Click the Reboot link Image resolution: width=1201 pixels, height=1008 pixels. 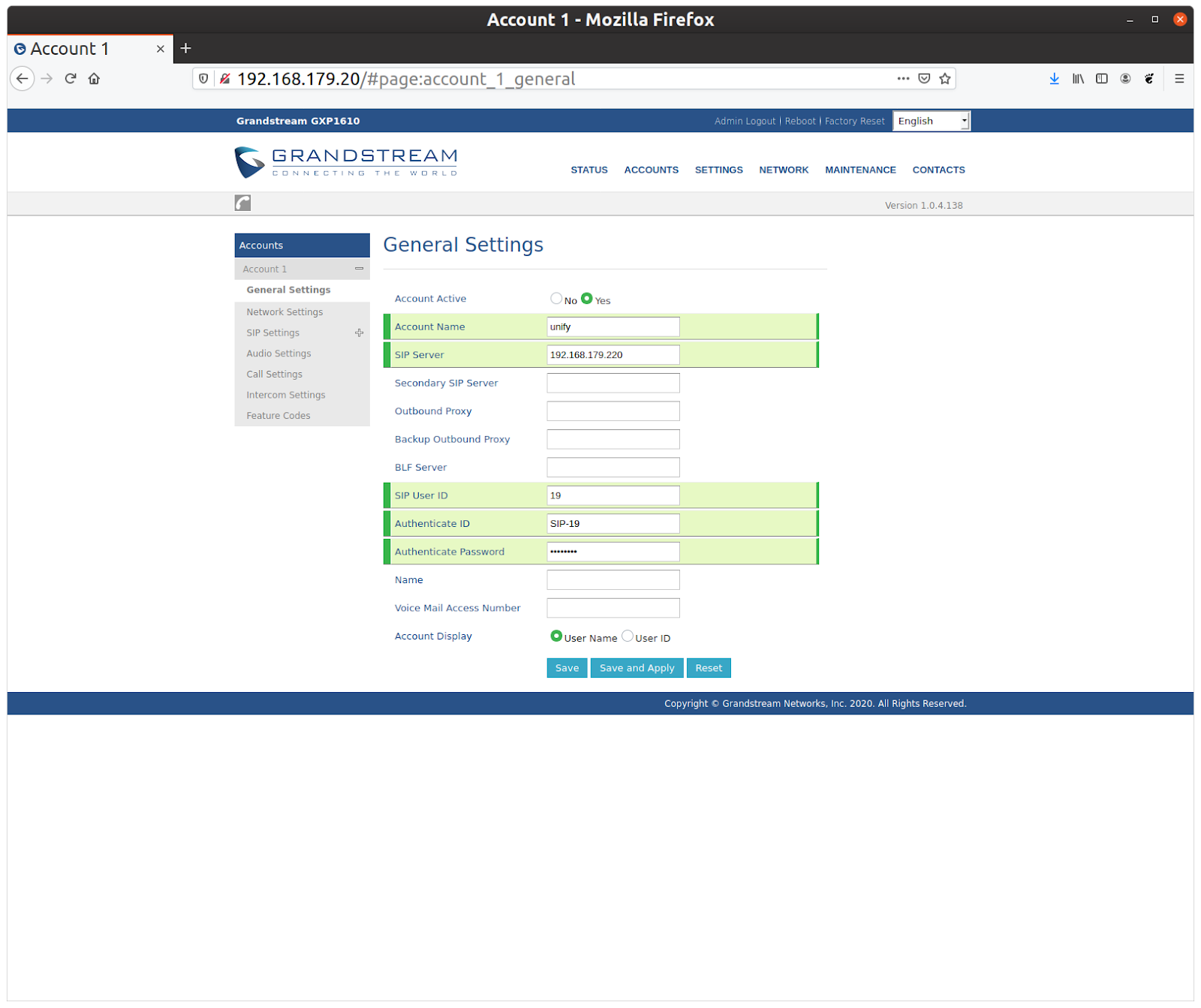click(x=800, y=121)
